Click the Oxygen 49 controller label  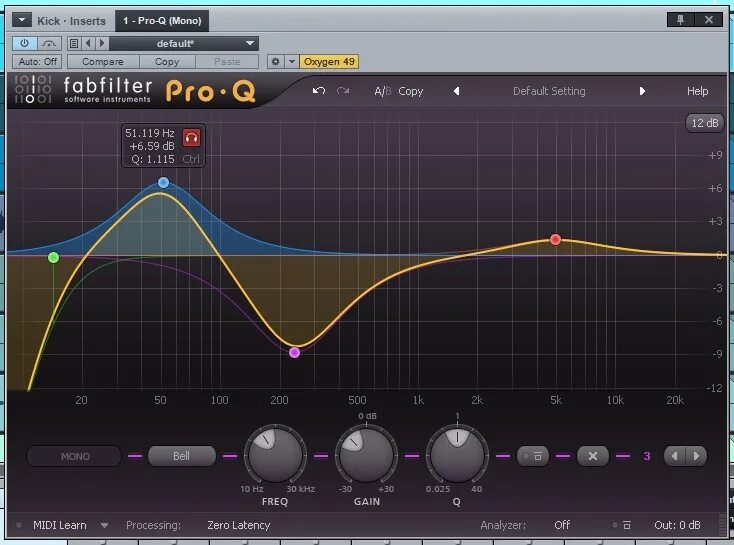[x=329, y=61]
